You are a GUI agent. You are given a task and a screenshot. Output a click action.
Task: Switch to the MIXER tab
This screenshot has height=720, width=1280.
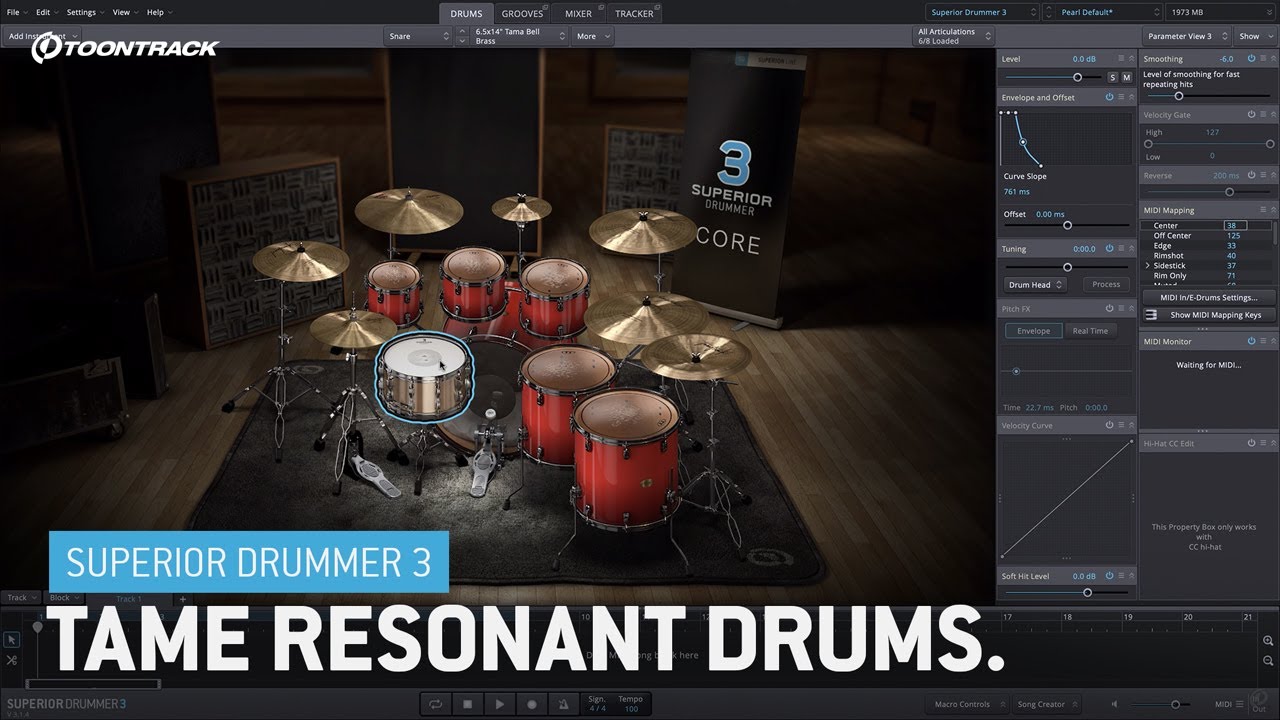tap(578, 13)
